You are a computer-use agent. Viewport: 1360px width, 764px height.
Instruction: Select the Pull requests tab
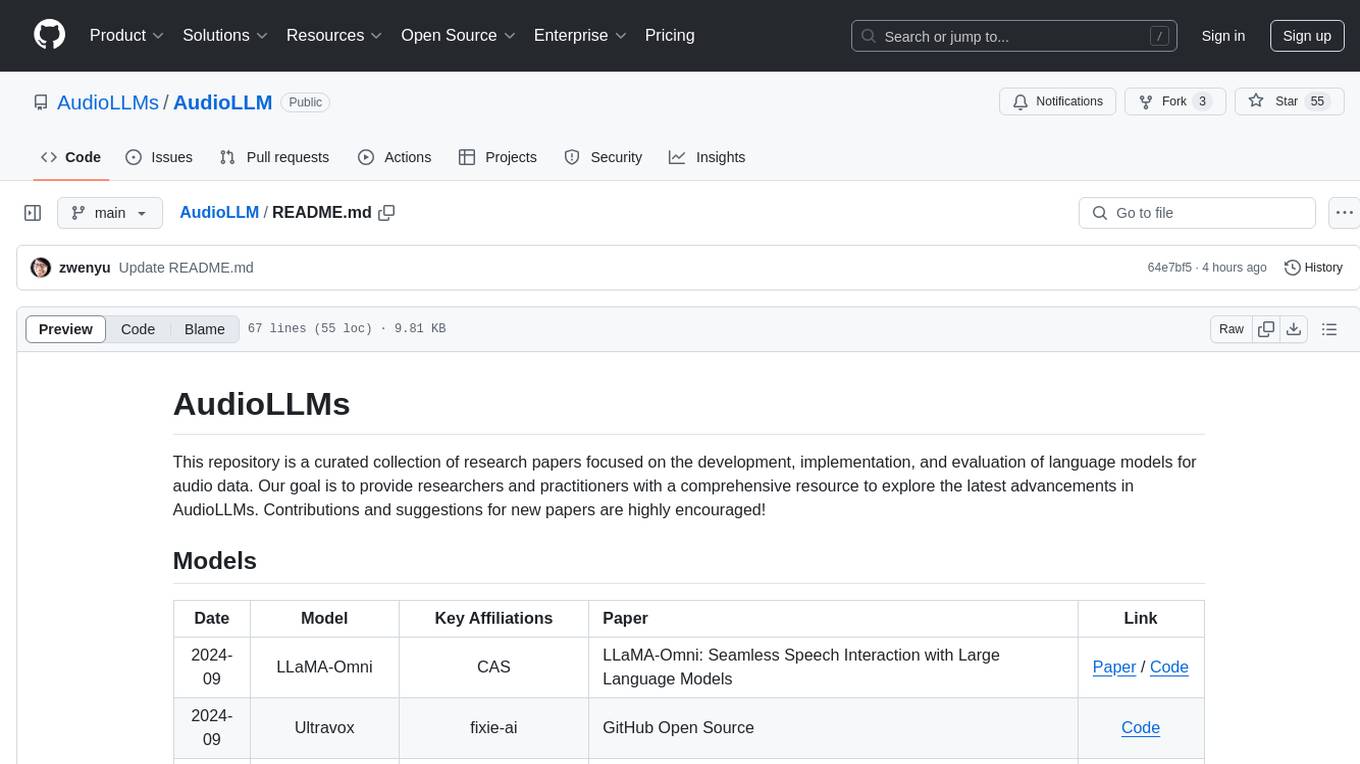pyautogui.click(x=274, y=157)
